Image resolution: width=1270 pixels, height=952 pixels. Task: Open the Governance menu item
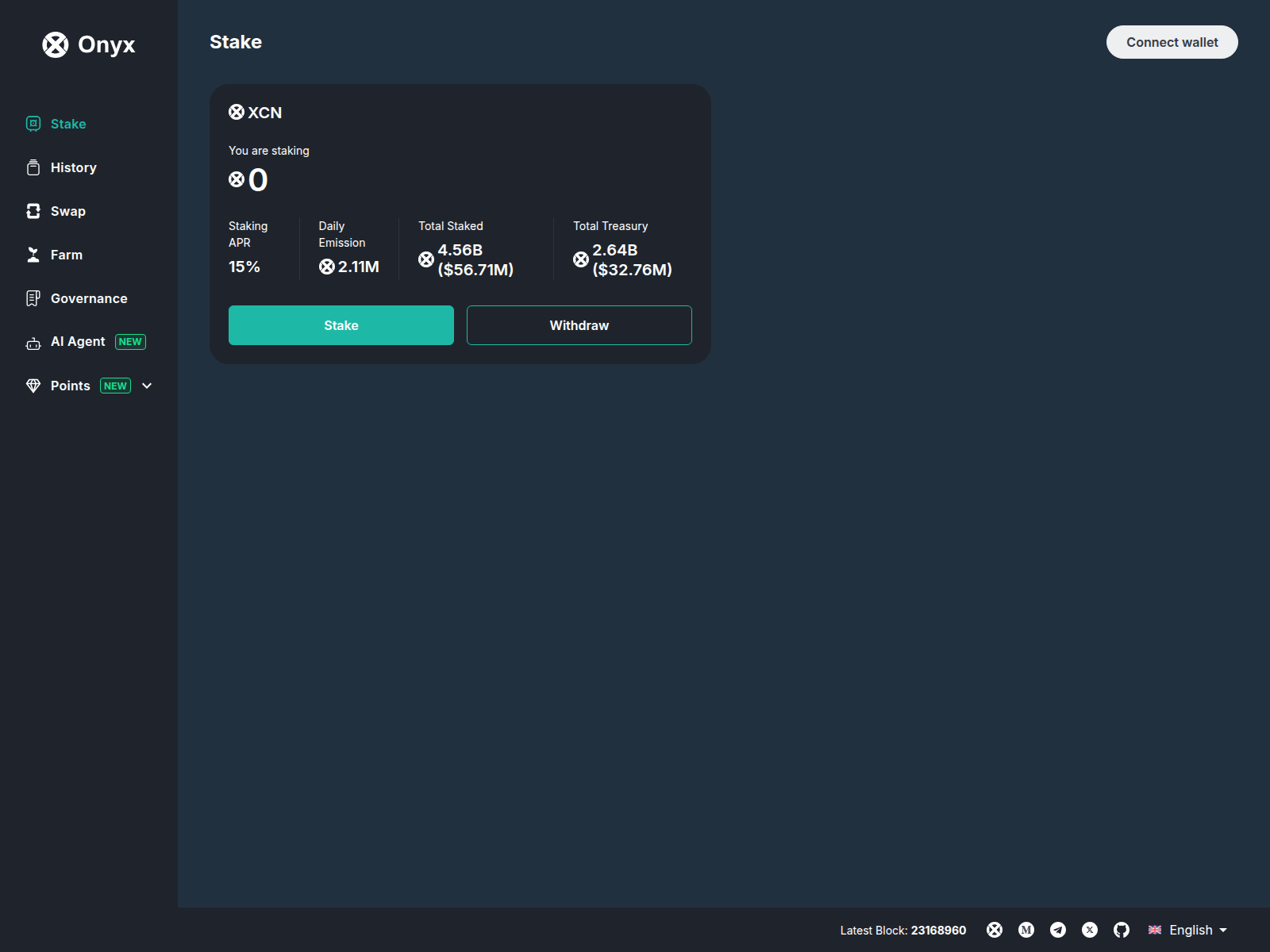pyautogui.click(x=89, y=298)
